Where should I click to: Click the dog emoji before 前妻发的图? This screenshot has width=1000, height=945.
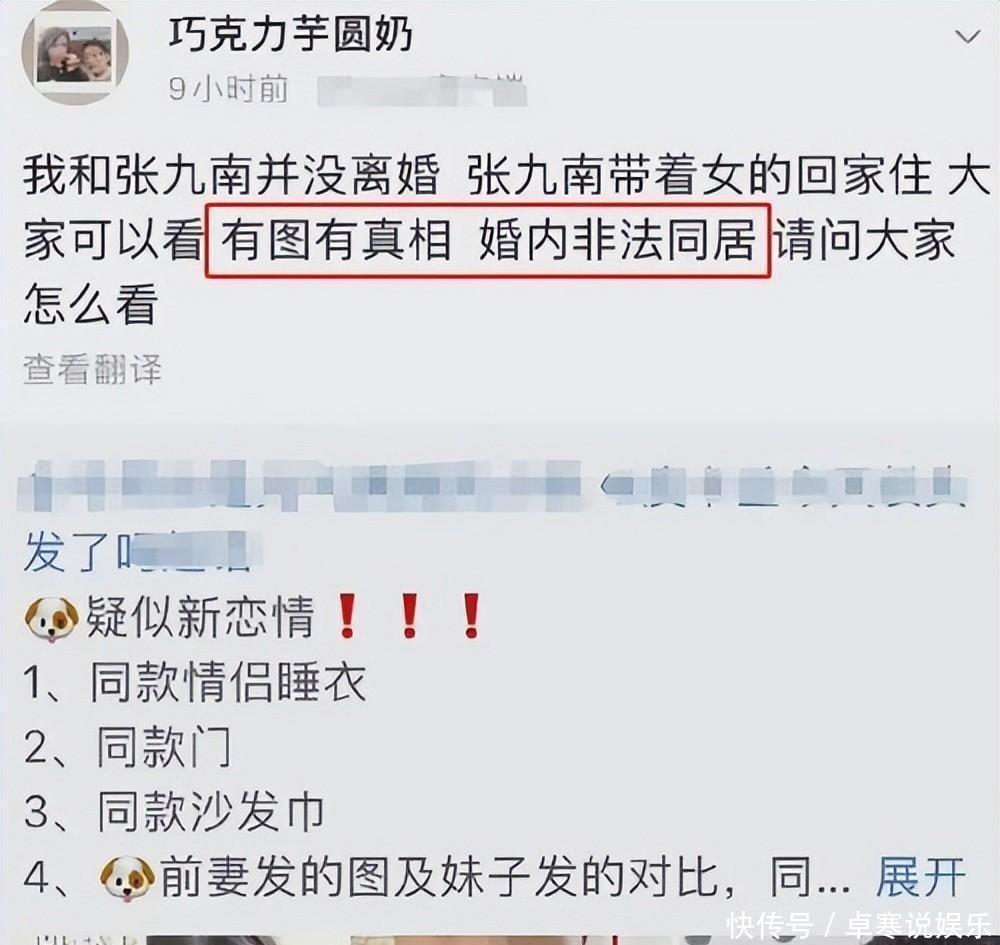tap(128, 878)
